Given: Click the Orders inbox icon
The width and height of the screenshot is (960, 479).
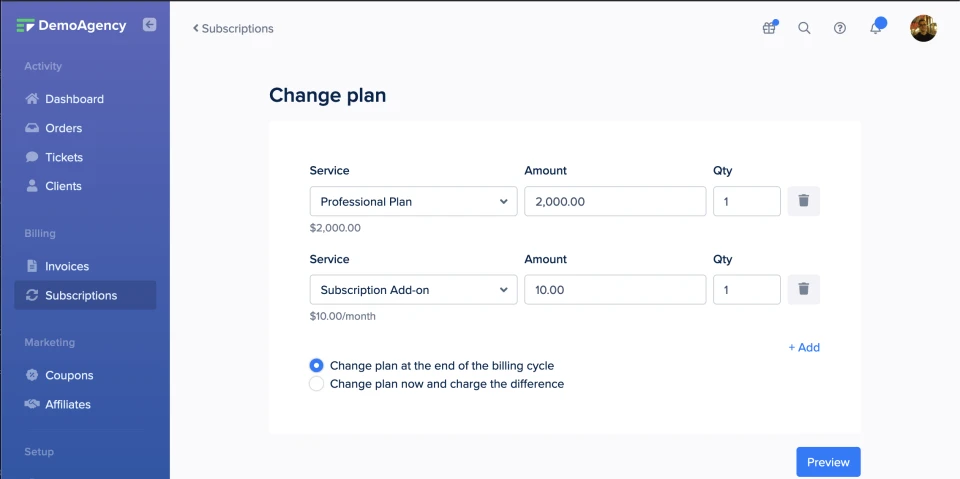Looking at the screenshot, I should (x=32, y=128).
